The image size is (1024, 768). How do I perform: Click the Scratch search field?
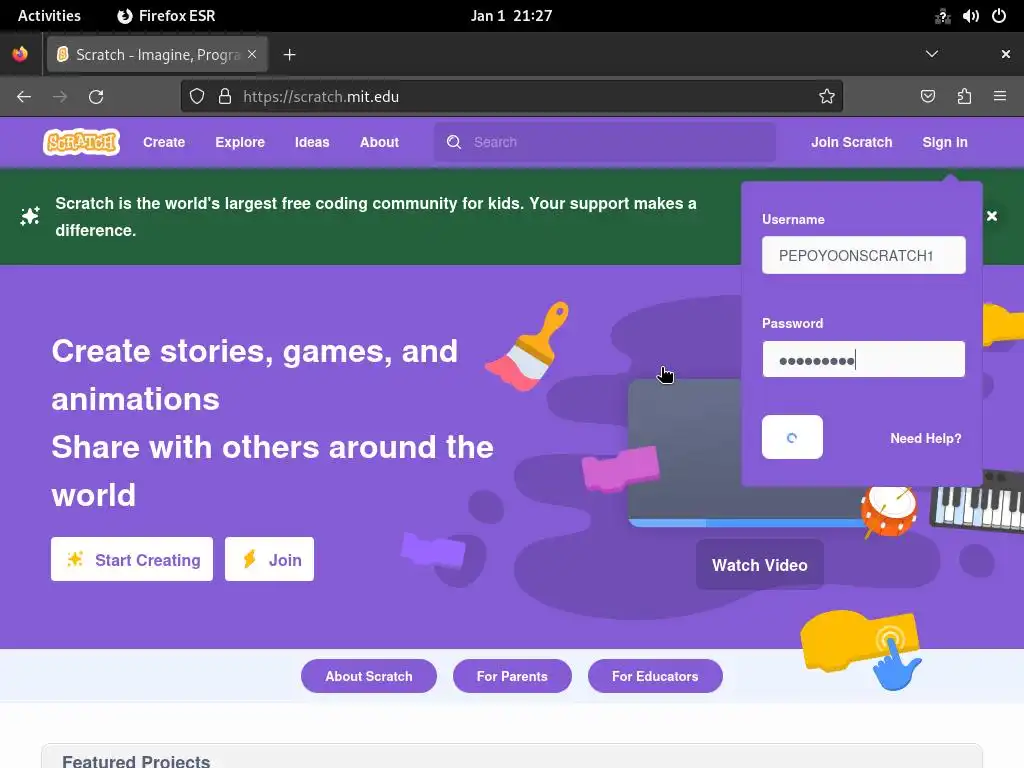point(605,142)
